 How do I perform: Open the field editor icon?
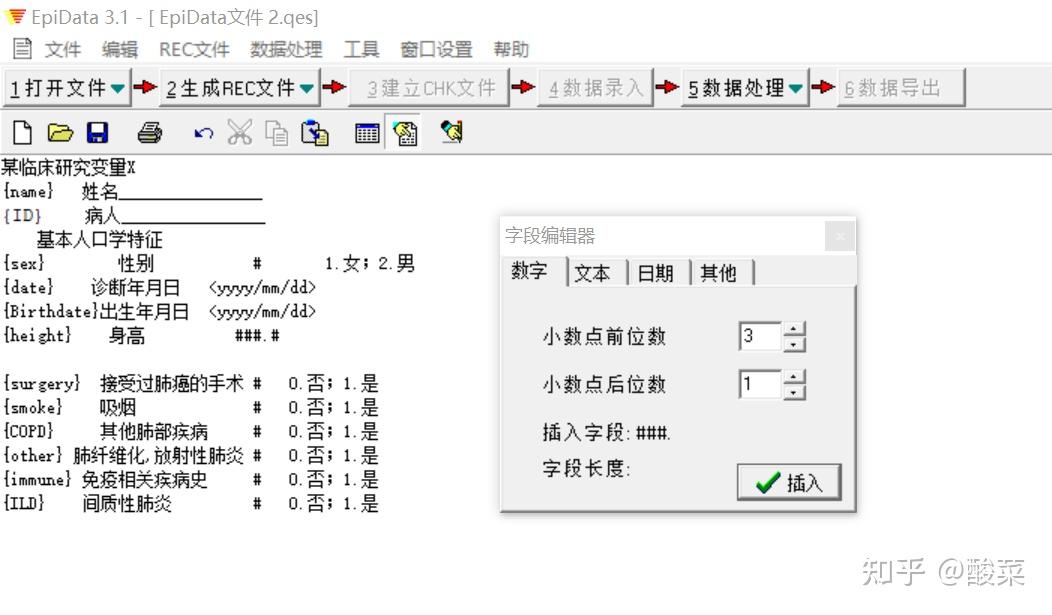(x=405, y=131)
